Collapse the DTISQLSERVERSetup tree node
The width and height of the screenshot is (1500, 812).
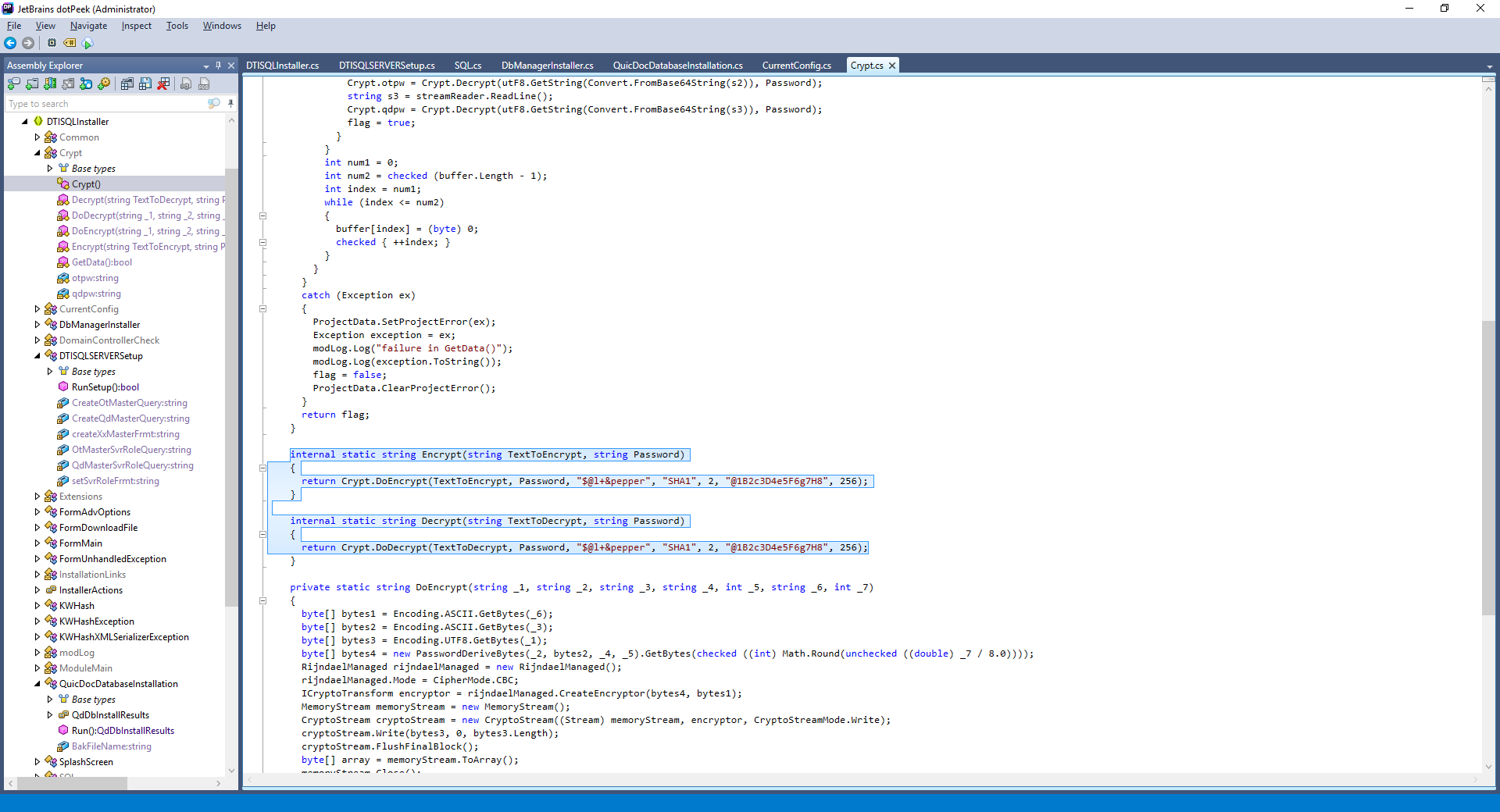(x=37, y=356)
